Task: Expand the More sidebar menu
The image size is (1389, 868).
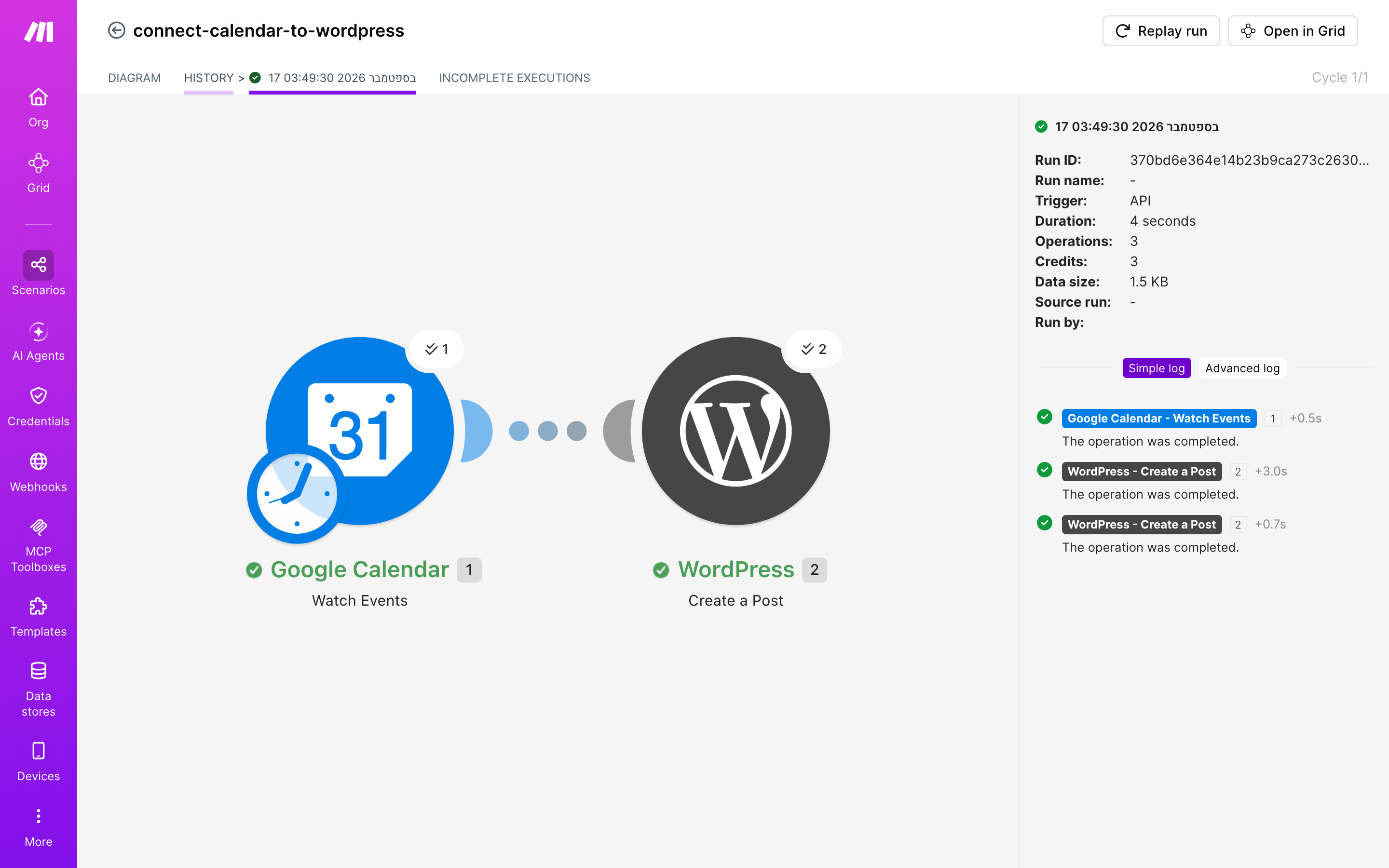Action: [39, 827]
